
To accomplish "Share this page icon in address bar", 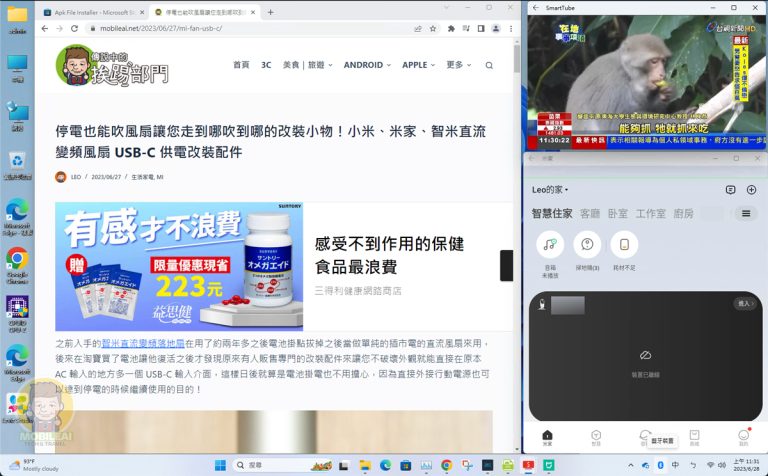I will 418,29.
